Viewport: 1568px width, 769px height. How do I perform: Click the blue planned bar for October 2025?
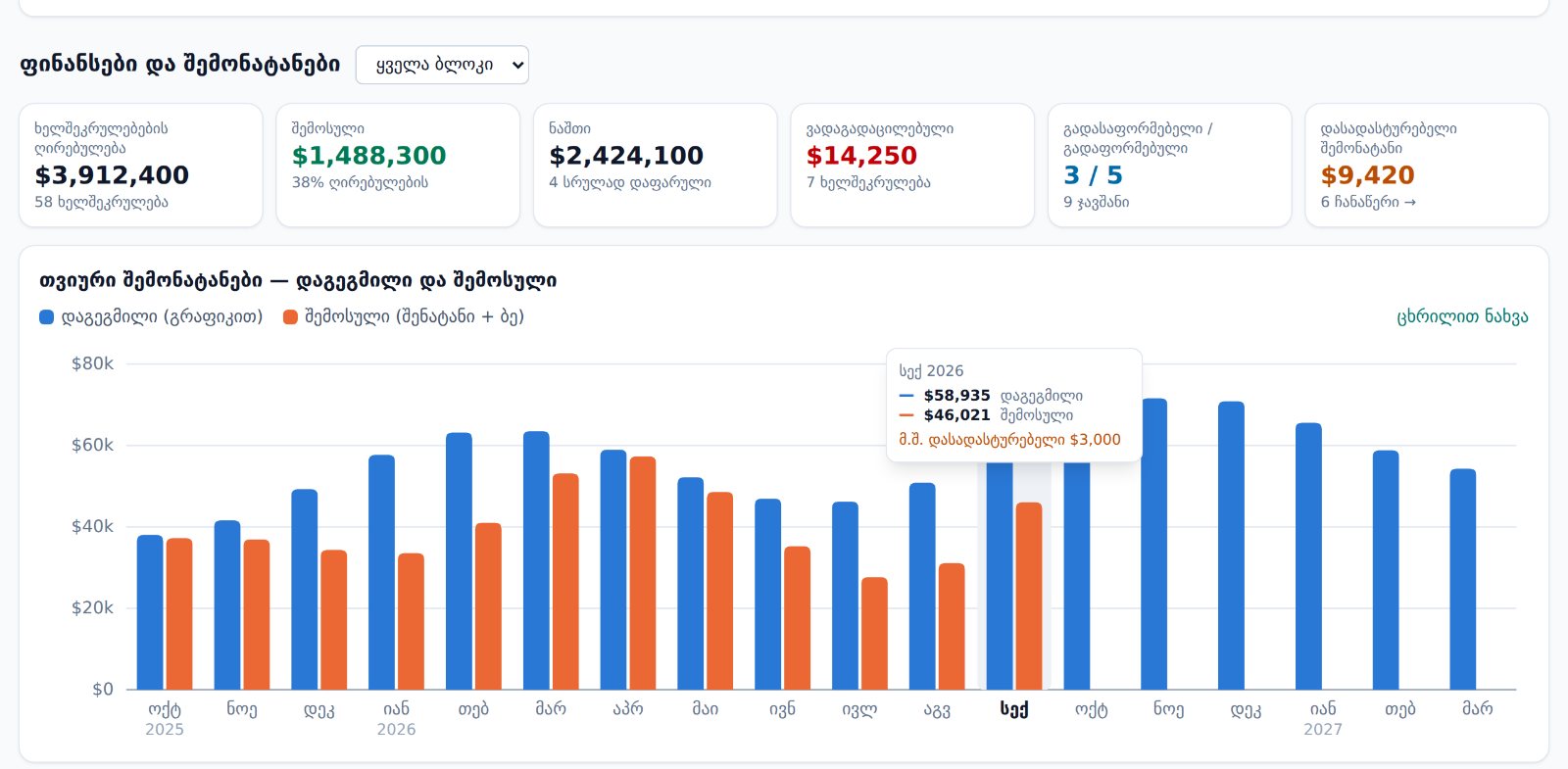tap(150, 612)
